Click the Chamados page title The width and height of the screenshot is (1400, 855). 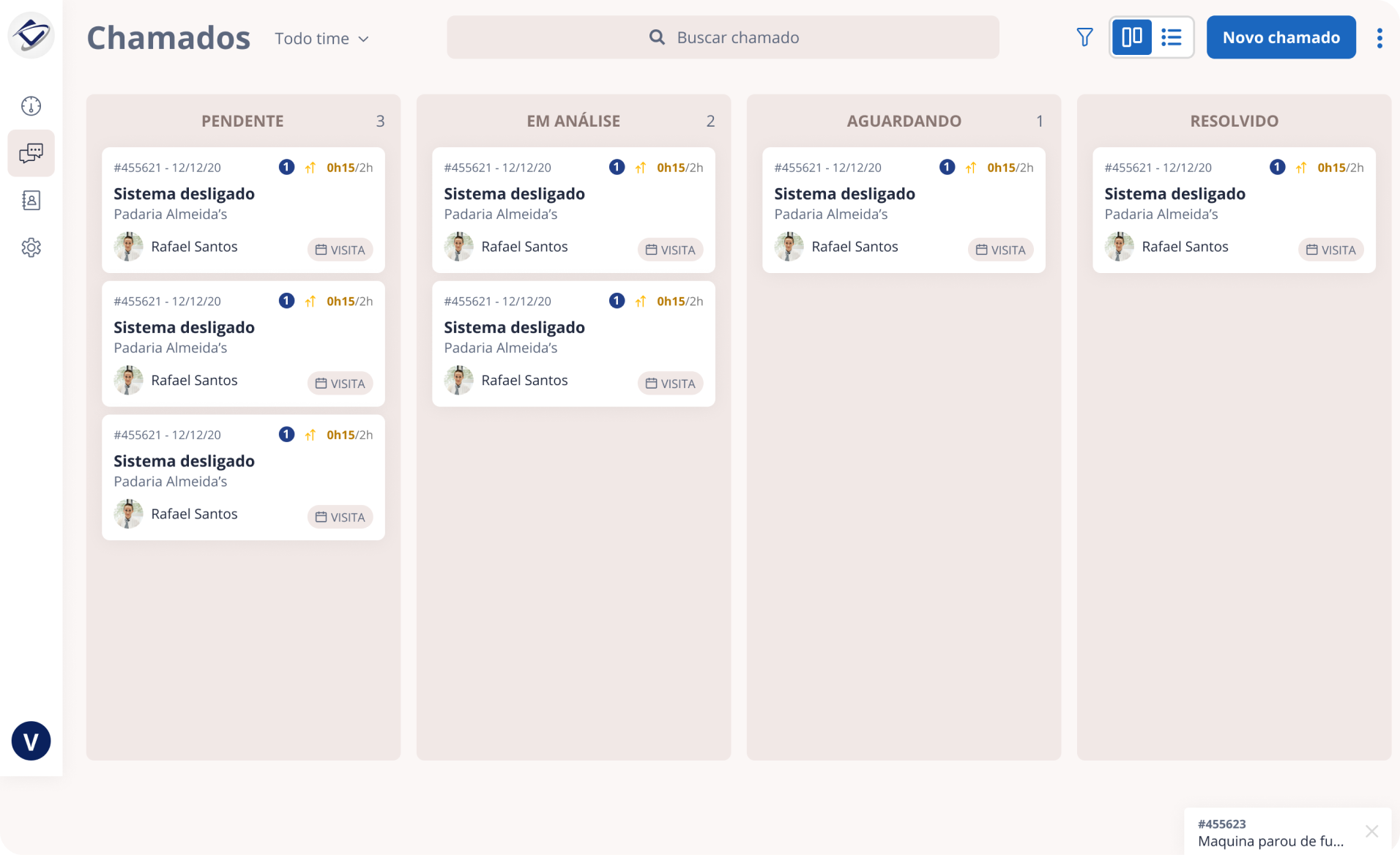tap(168, 38)
